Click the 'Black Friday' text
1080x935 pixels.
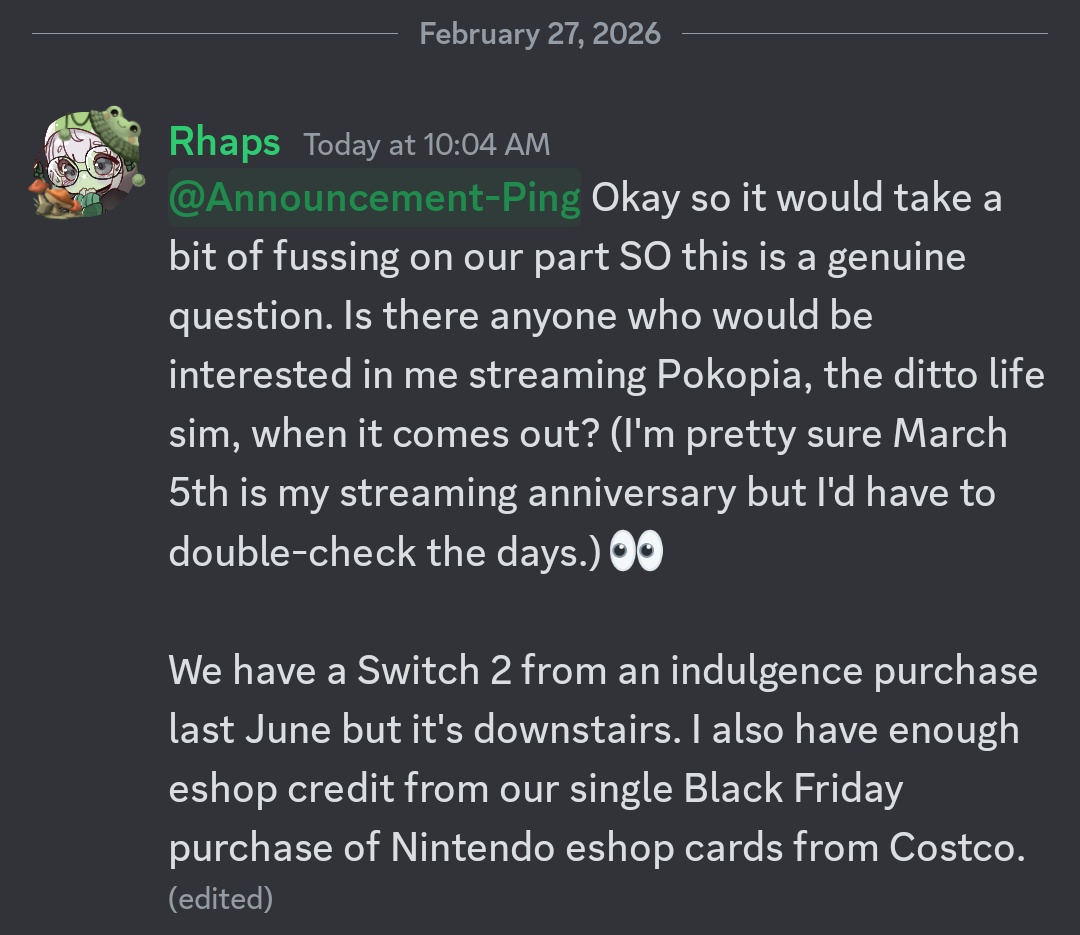pos(793,789)
